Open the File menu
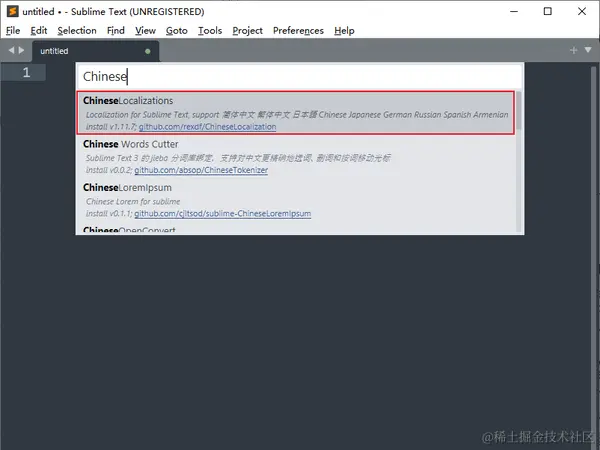The width and height of the screenshot is (600, 450). [x=13, y=31]
